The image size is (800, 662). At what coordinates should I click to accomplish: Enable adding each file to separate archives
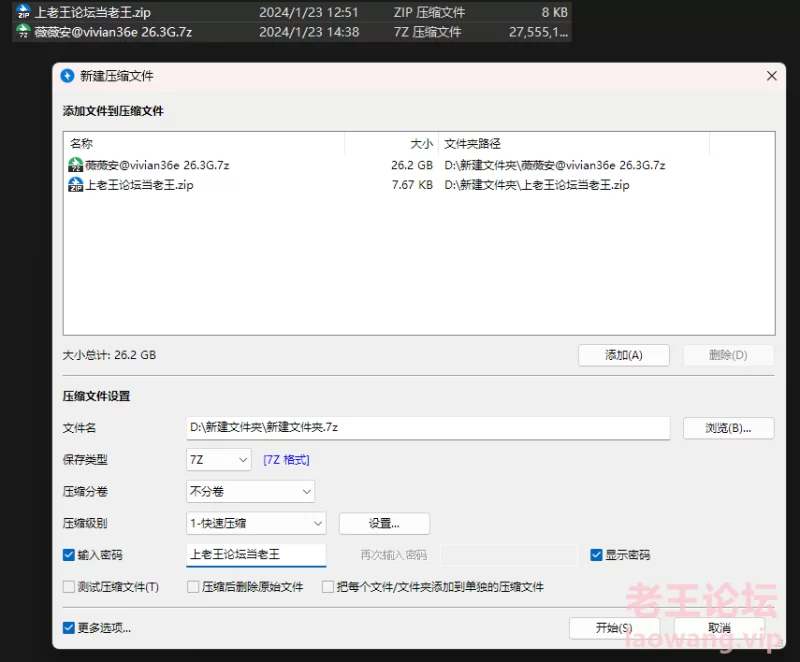click(x=327, y=587)
